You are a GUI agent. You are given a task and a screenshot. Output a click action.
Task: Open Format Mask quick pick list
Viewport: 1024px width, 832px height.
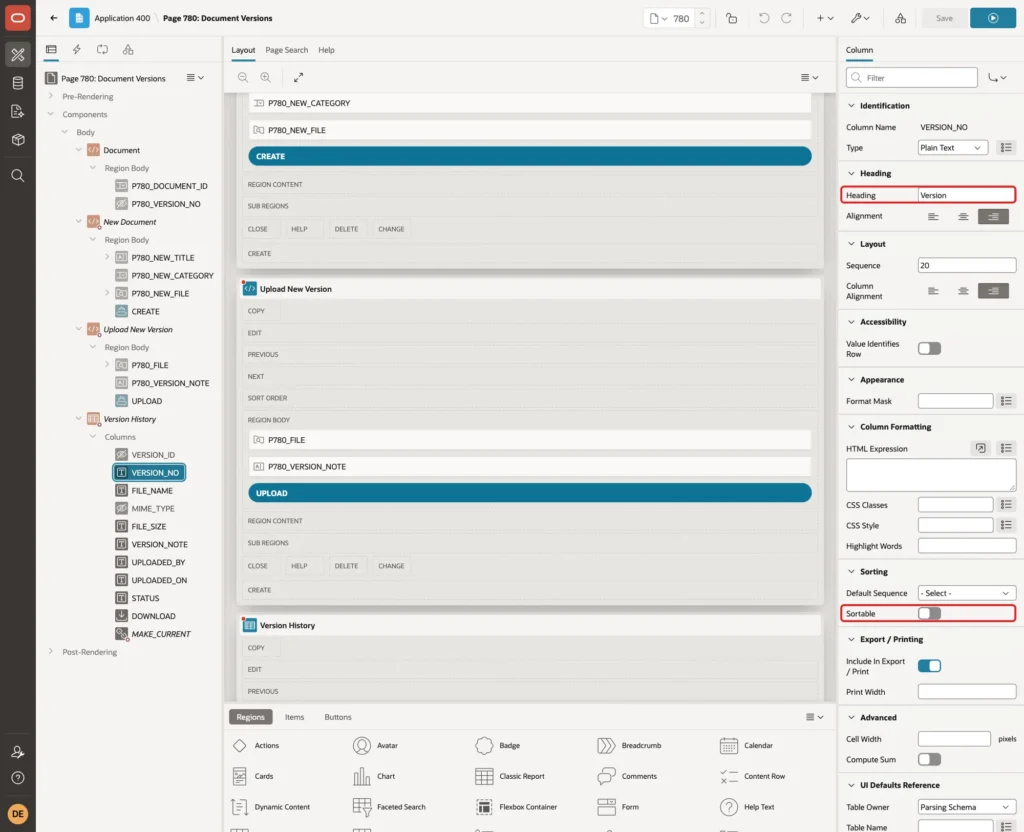1006,401
